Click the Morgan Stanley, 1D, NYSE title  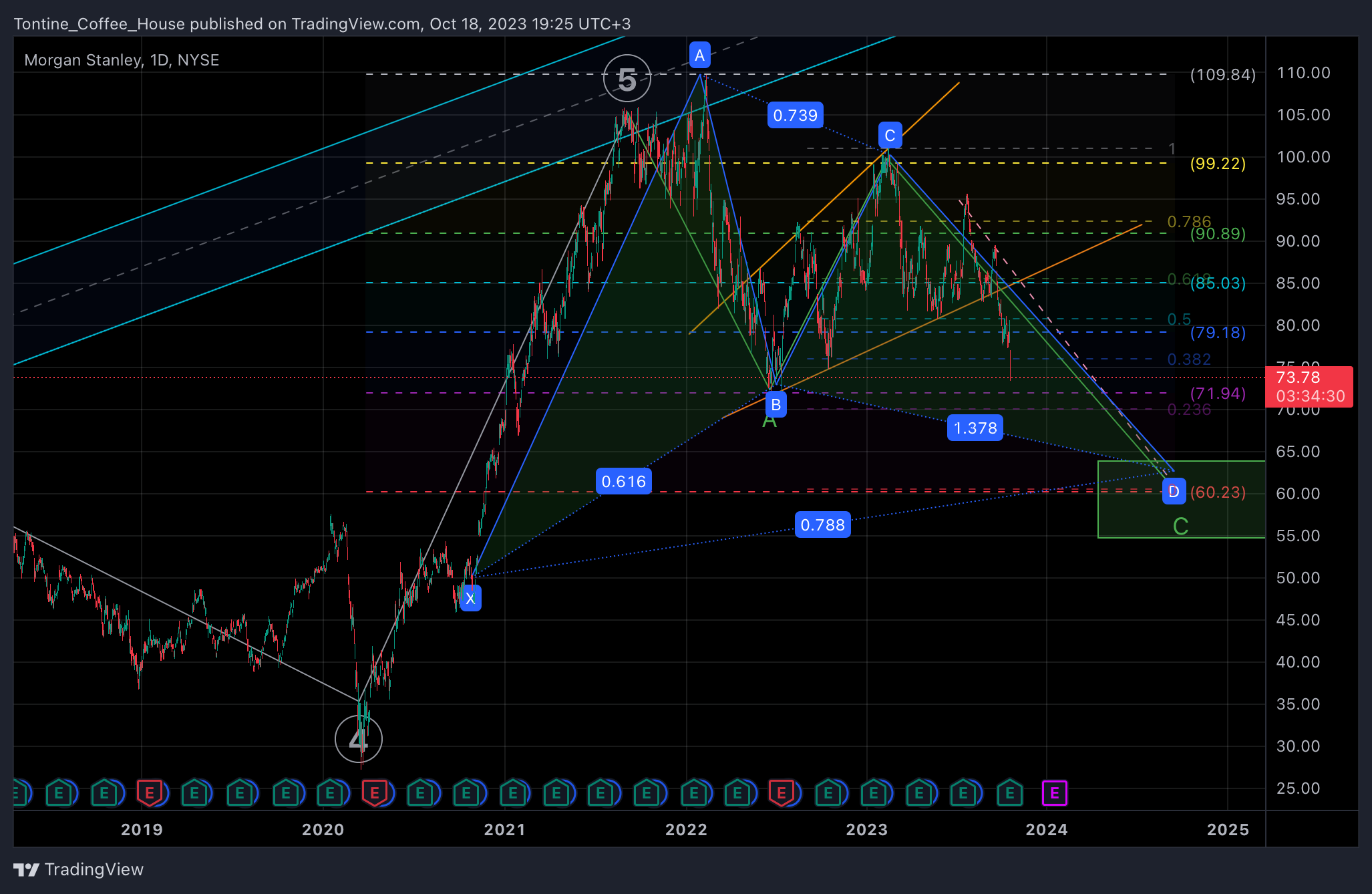pyautogui.click(x=122, y=60)
